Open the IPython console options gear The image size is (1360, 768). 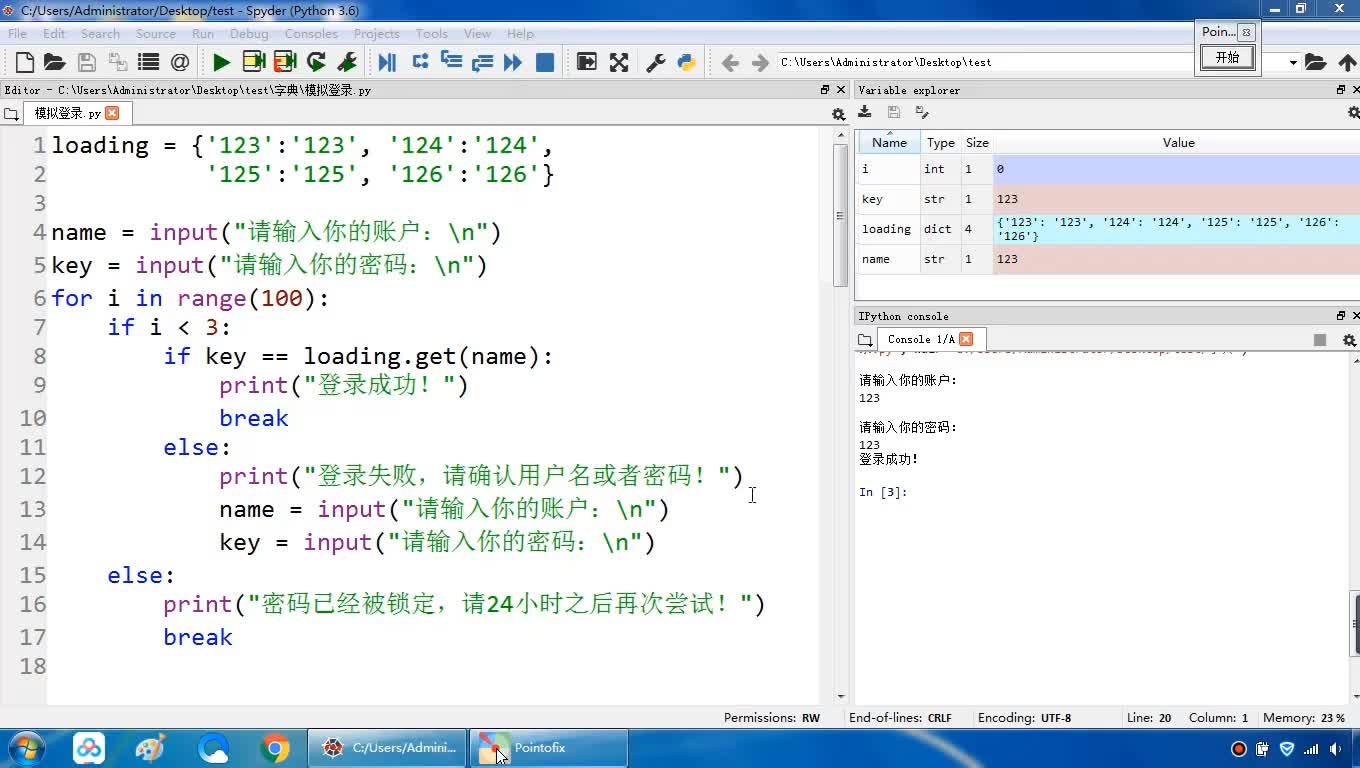click(1349, 340)
